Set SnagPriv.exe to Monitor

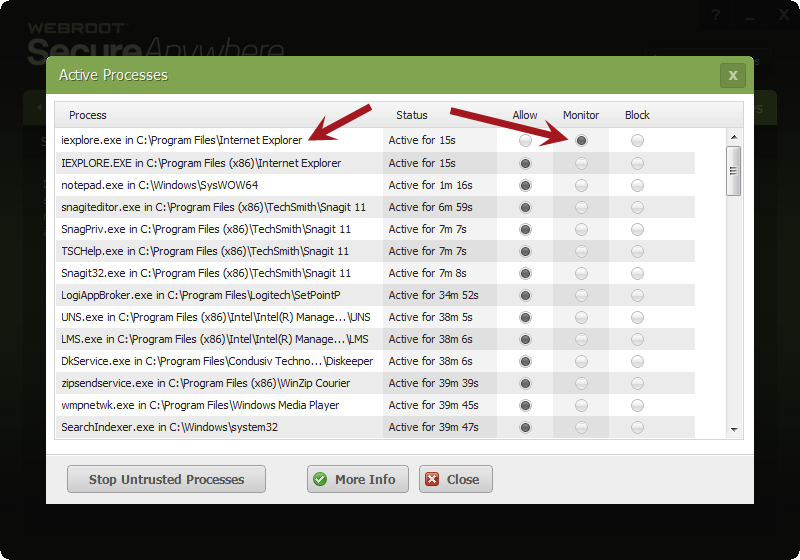click(581, 229)
